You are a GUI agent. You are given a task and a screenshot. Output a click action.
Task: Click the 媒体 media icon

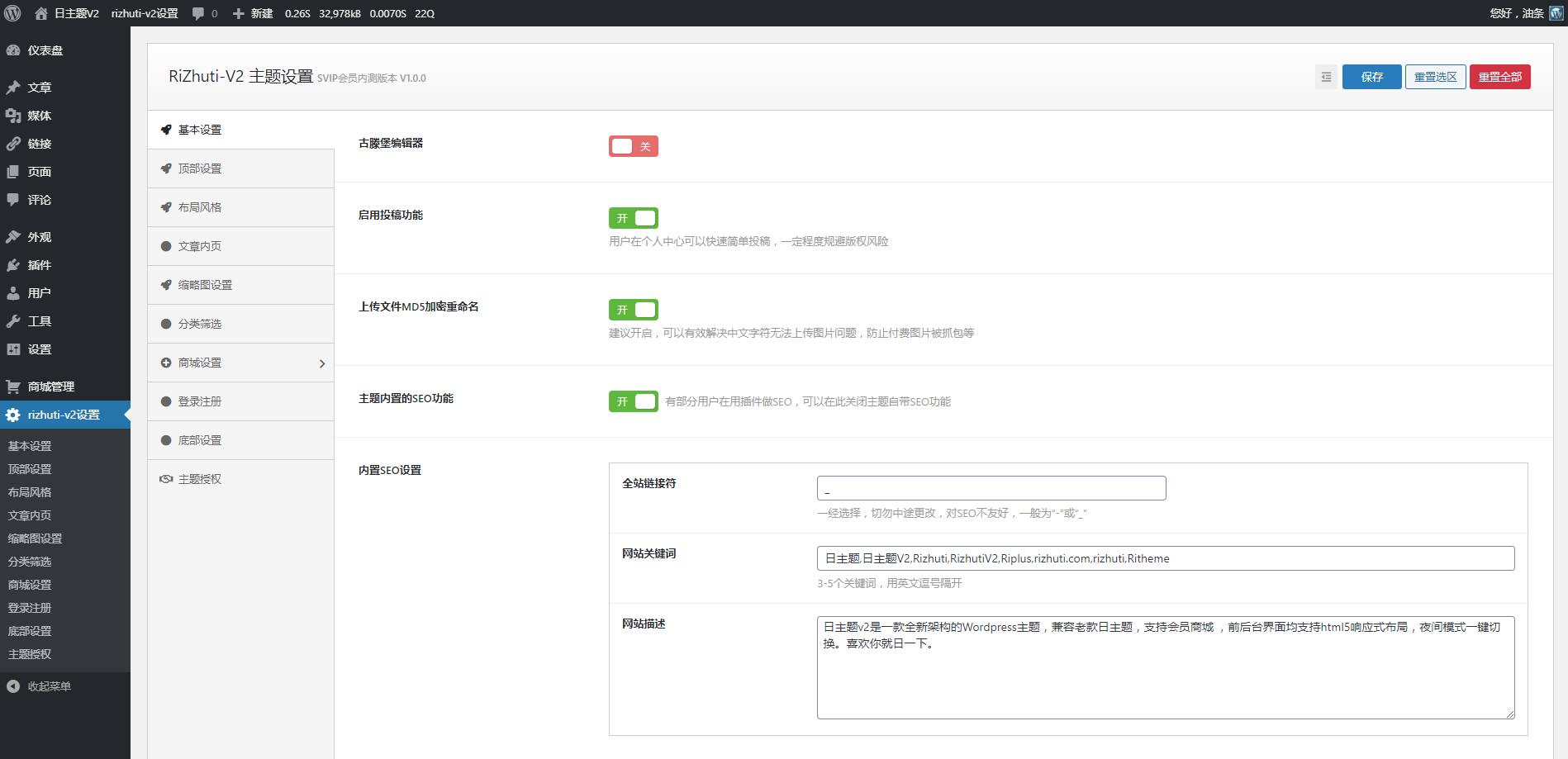(12, 116)
